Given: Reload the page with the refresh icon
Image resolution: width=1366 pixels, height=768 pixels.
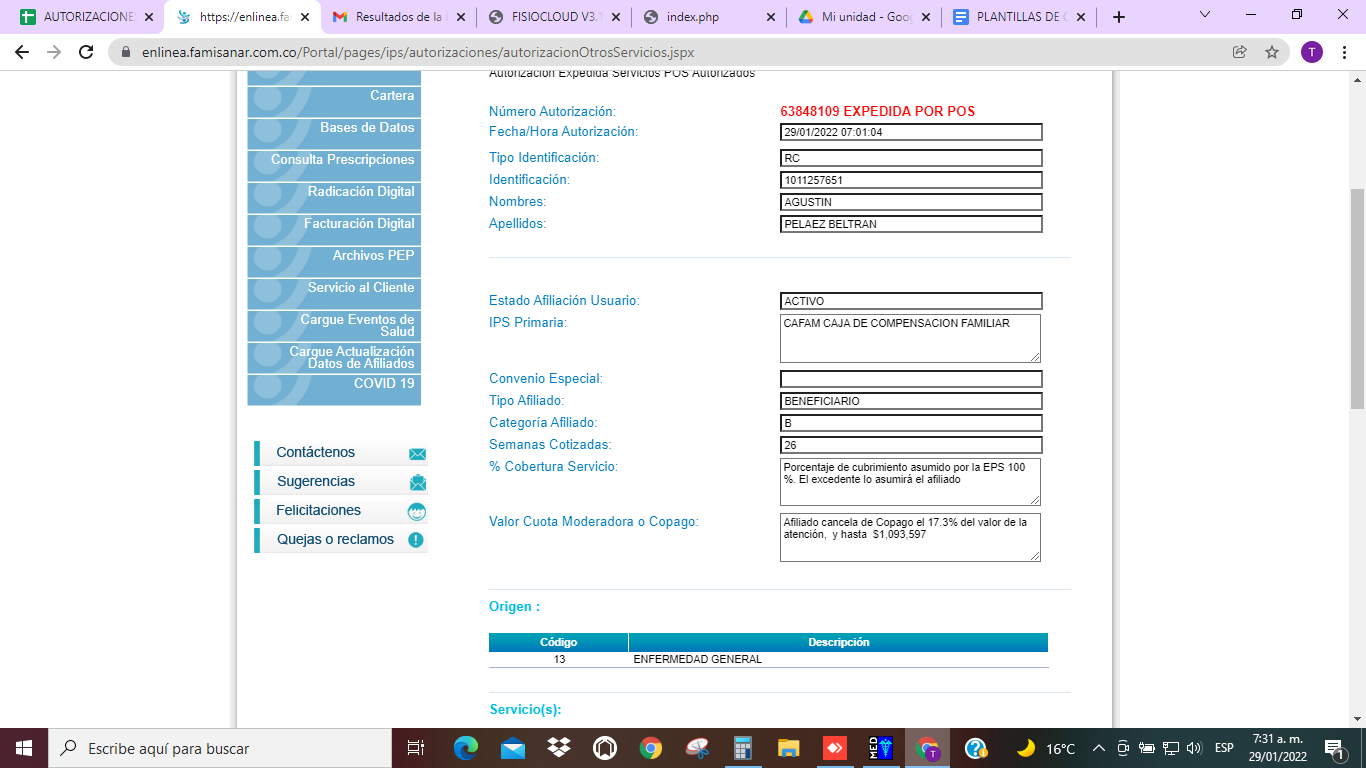Looking at the screenshot, I should coord(86,52).
